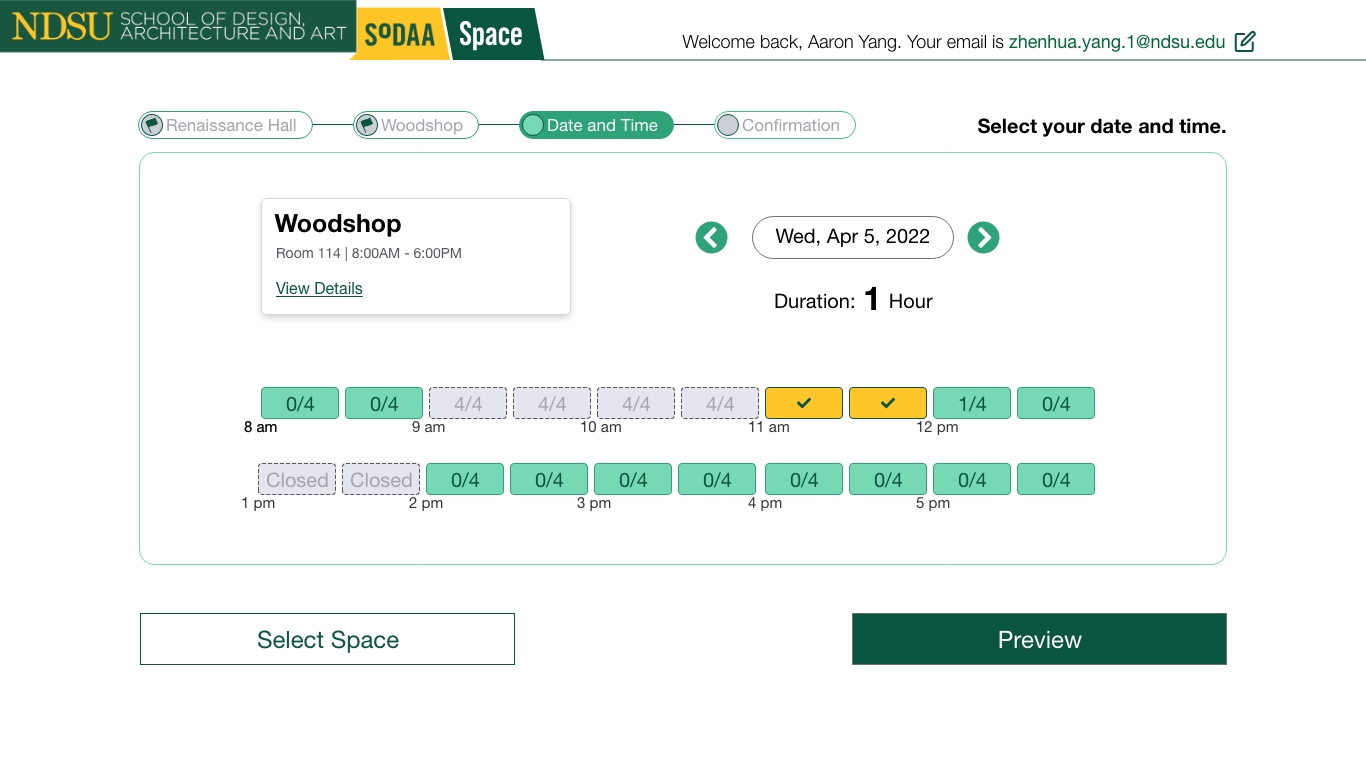Click the Closed slot at 1:30 pm
The width and height of the screenshot is (1366, 768).
[x=381, y=479]
